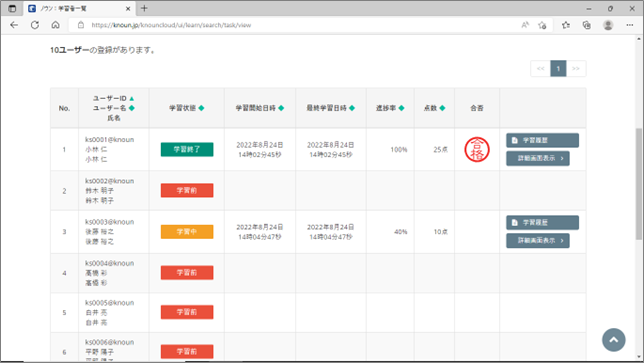Sort by ユーザー名 using its diamond icon
Image resolution: width=644 pixels, height=363 pixels.
[x=131, y=108]
